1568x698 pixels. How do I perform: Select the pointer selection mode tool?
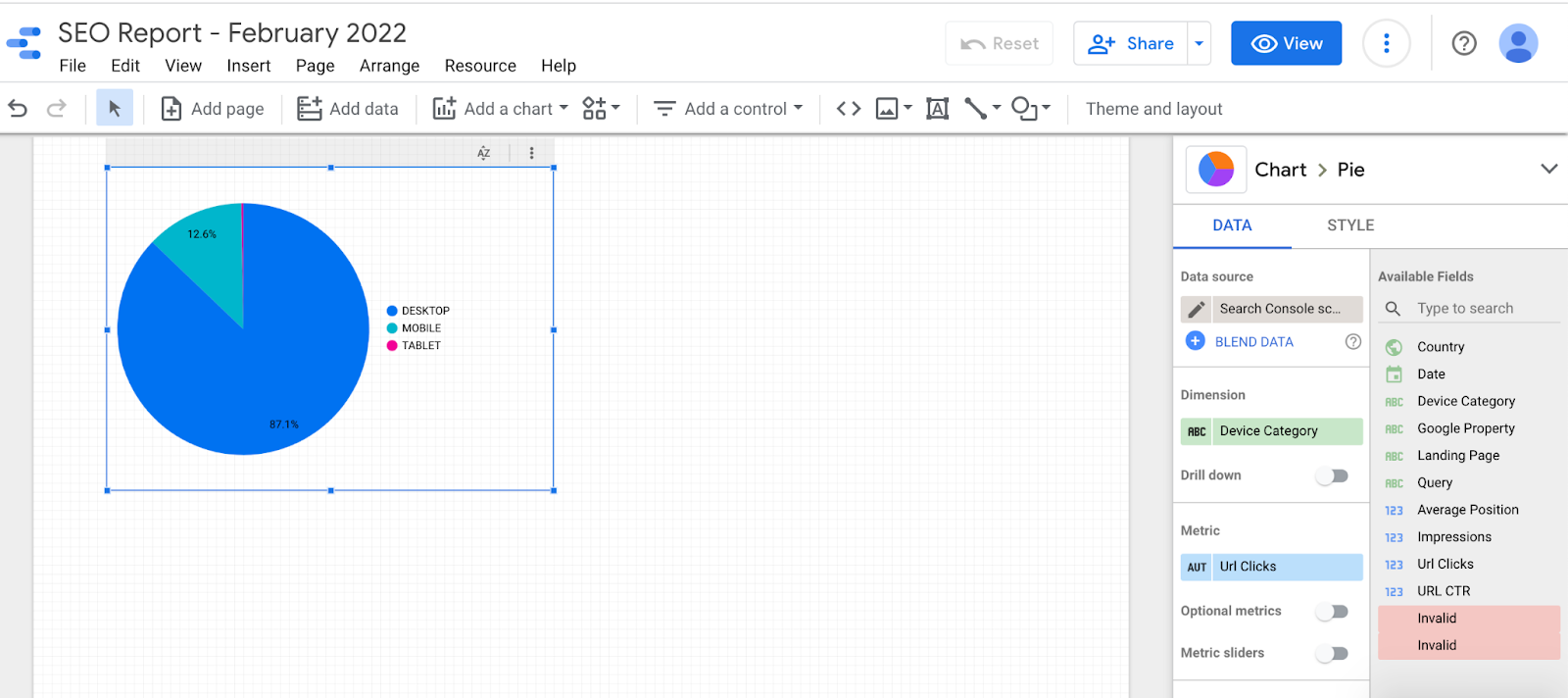click(x=115, y=109)
